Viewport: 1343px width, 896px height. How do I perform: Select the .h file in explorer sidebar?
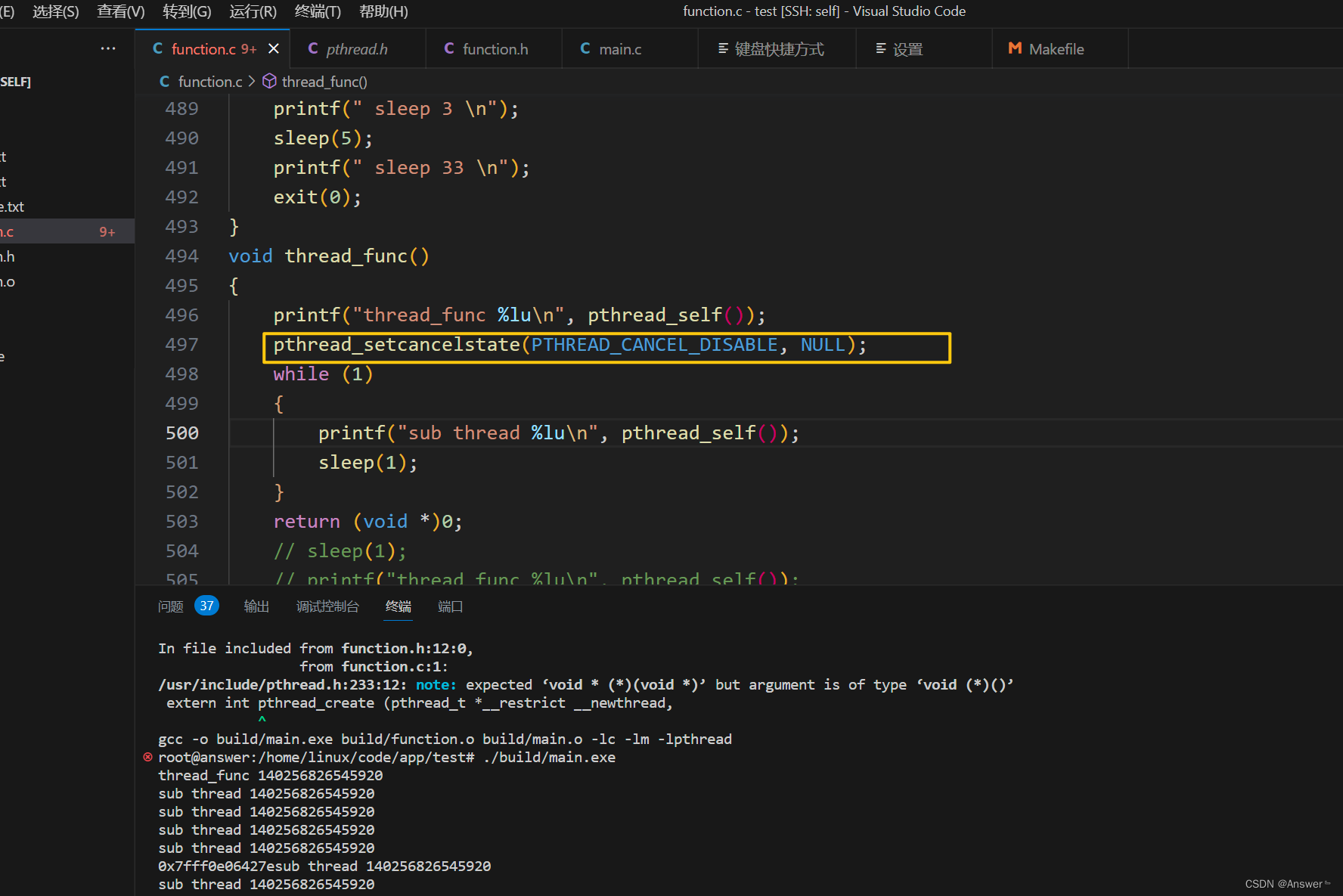click(x=67, y=256)
